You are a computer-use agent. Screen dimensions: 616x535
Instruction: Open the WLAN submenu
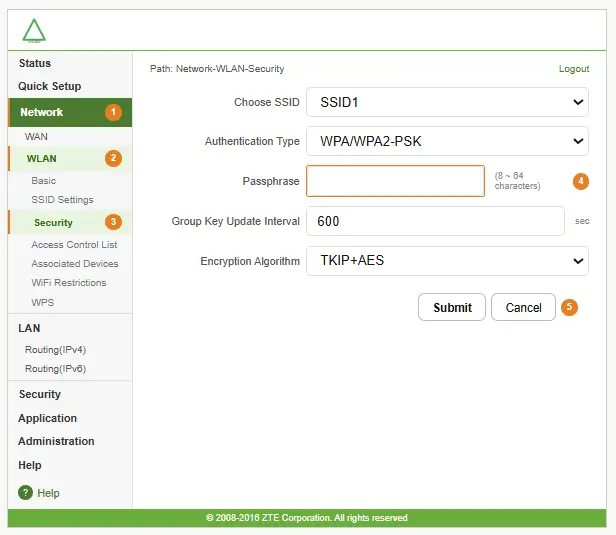tap(70, 159)
